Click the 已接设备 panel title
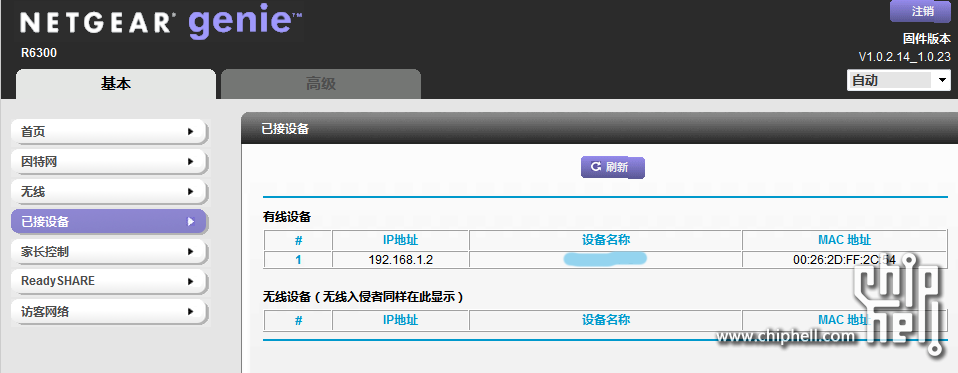This screenshot has width=958, height=373. 285,129
